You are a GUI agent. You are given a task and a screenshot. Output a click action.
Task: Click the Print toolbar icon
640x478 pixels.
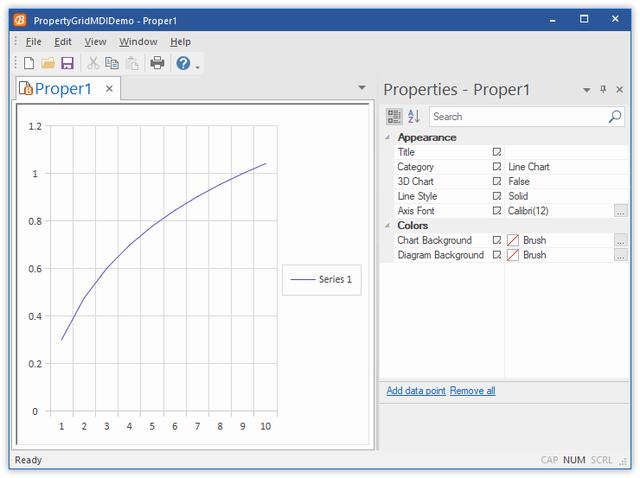click(x=157, y=63)
